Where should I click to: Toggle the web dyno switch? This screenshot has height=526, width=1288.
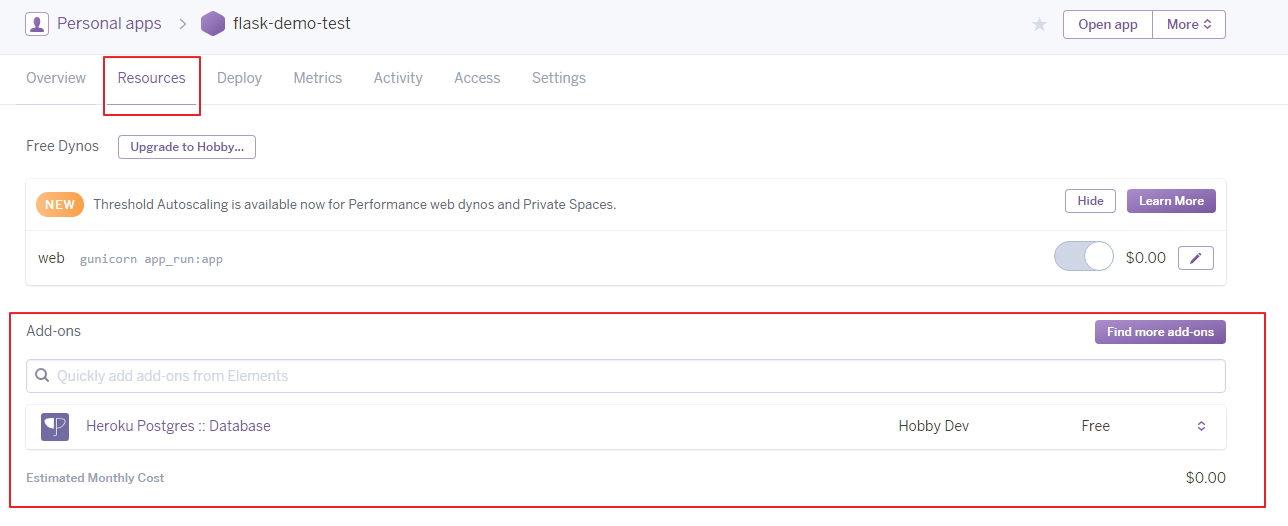pos(1084,257)
